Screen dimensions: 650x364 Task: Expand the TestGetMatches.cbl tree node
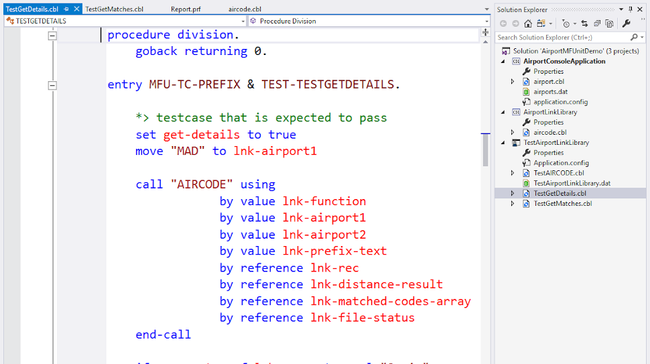click(512, 204)
